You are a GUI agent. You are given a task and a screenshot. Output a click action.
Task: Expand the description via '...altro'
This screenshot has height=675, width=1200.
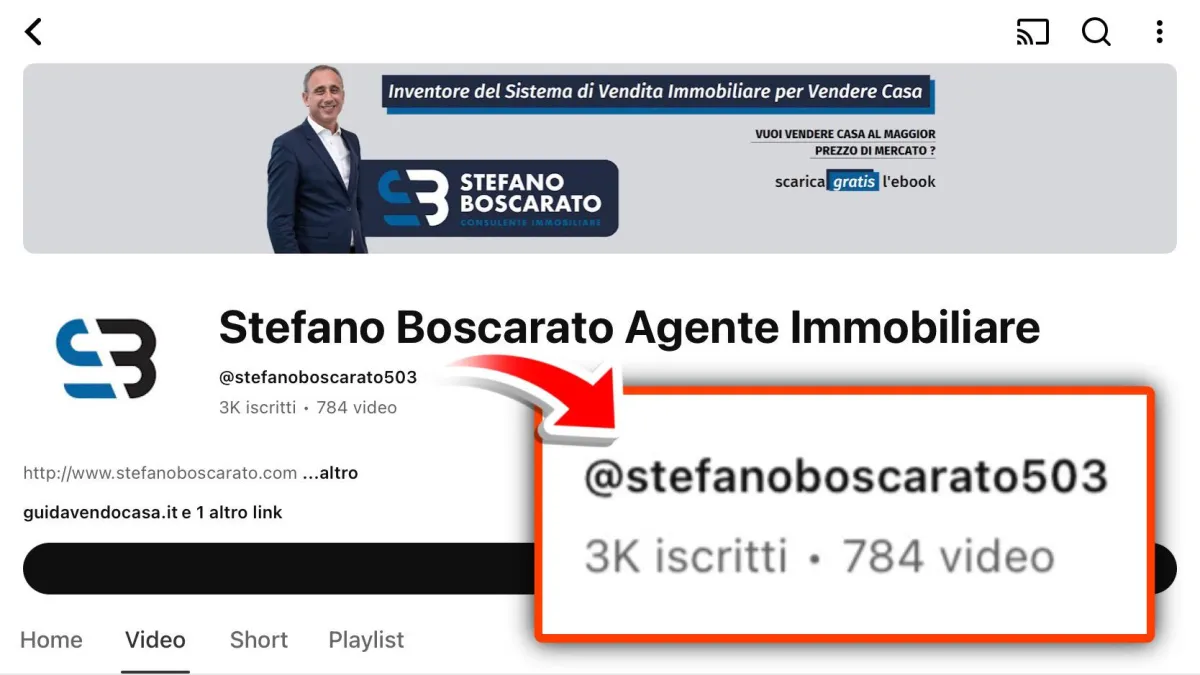click(330, 473)
